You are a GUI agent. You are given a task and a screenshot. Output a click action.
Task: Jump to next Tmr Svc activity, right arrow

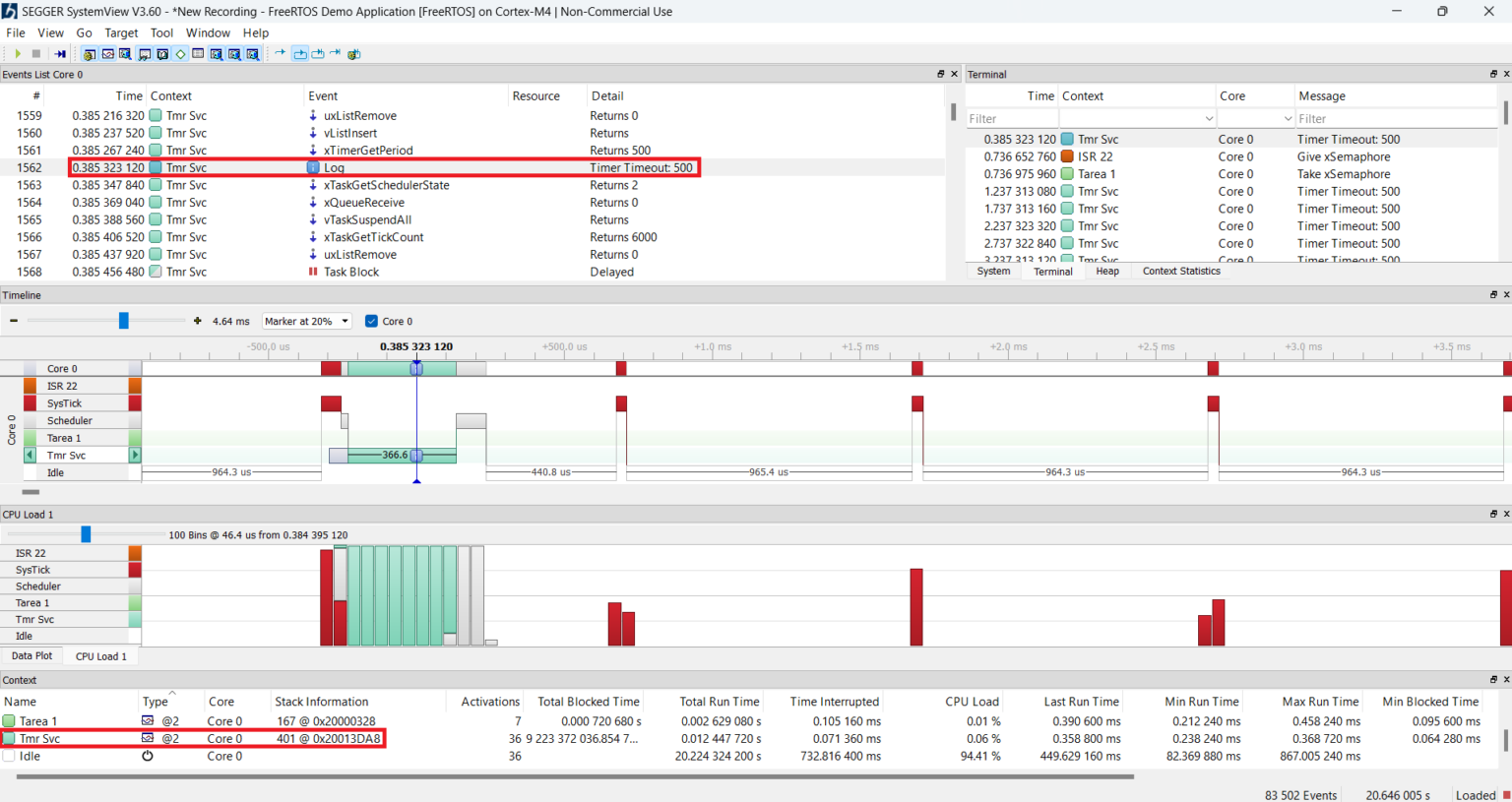pos(136,455)
